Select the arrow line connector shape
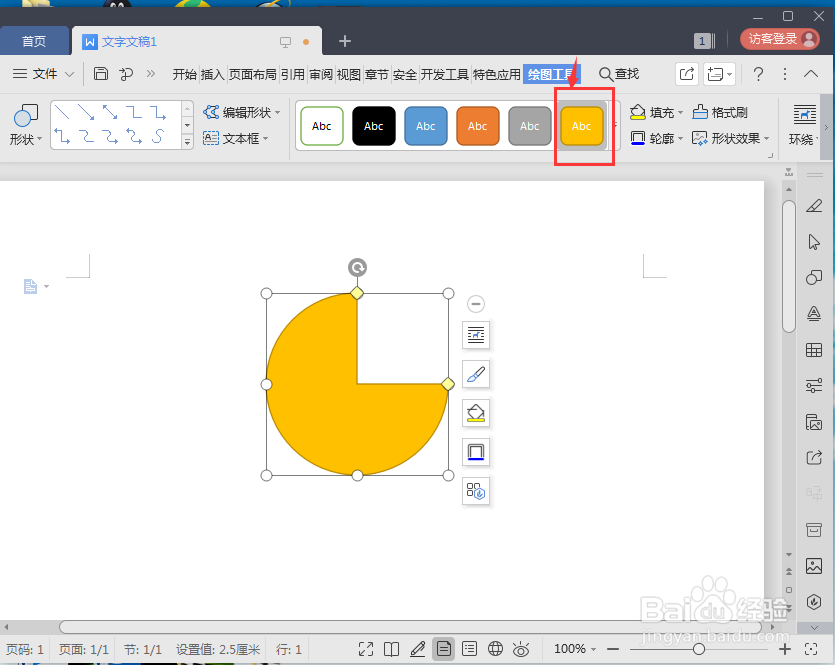Screen dimensions: 835x665 (x=86, y=112)
